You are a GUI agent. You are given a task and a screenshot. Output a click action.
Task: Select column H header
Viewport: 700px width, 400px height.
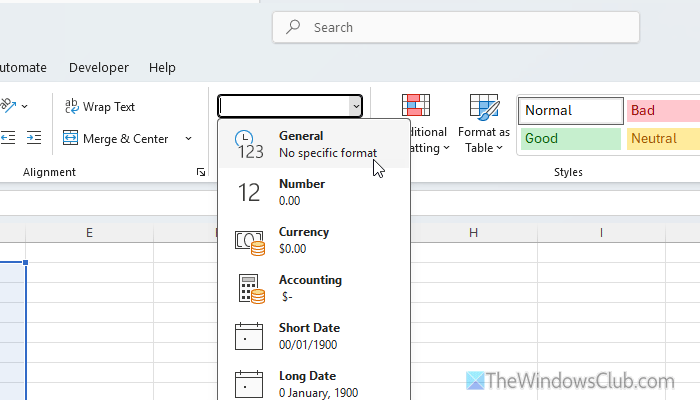click(474, 233)
